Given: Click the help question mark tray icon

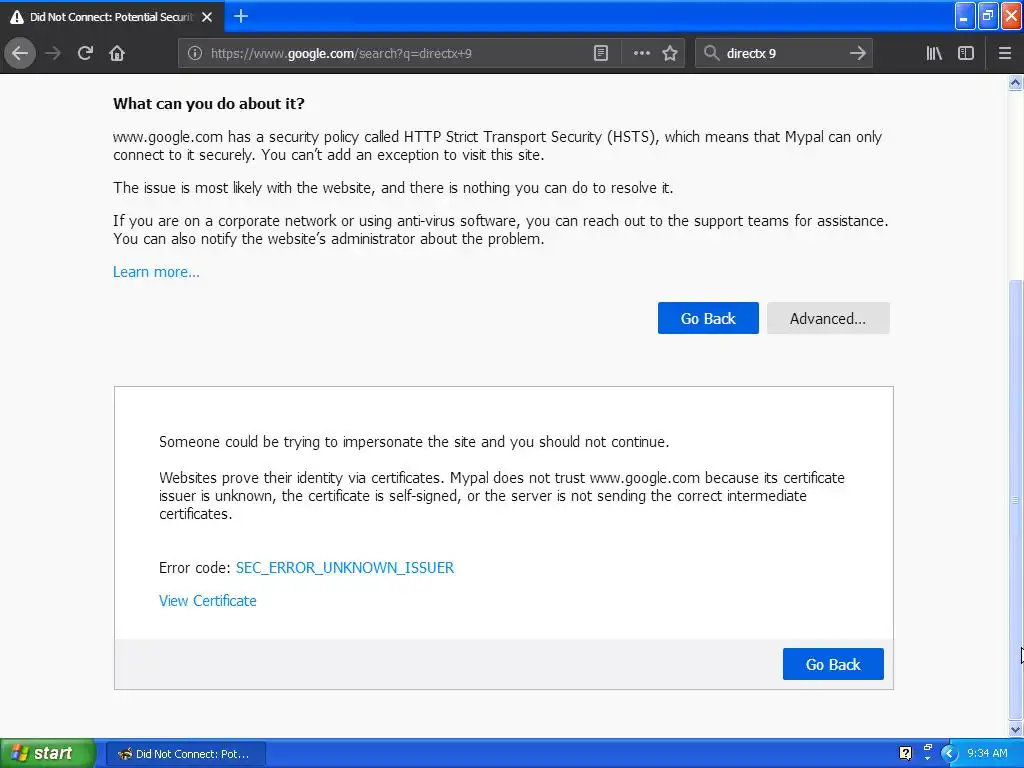Looking at the screenshot, I should pyautogui.click(x=905, y=754).
